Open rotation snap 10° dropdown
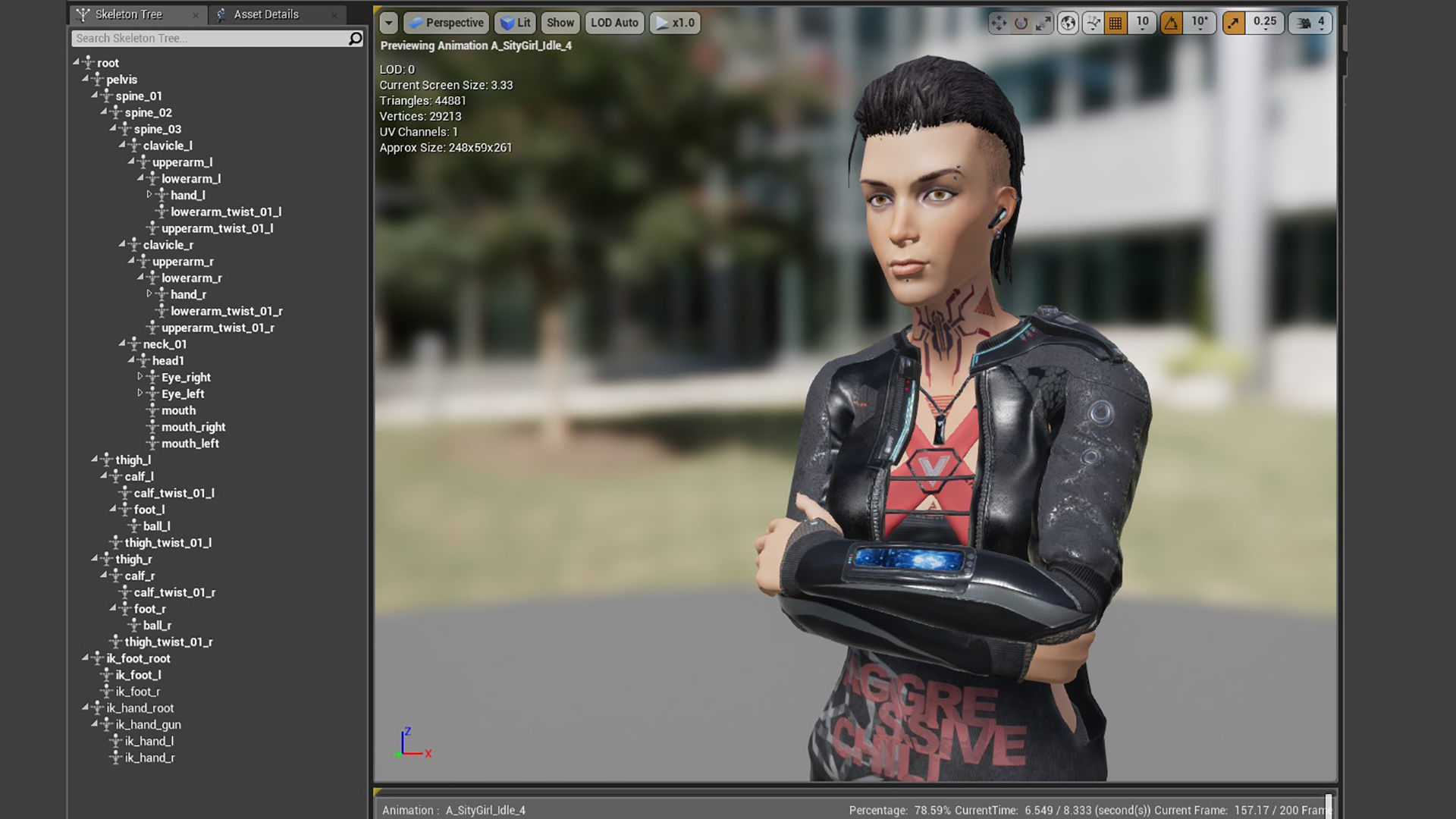The width and height of the screenshot is (1456, 819). [x=1200, y=23]
